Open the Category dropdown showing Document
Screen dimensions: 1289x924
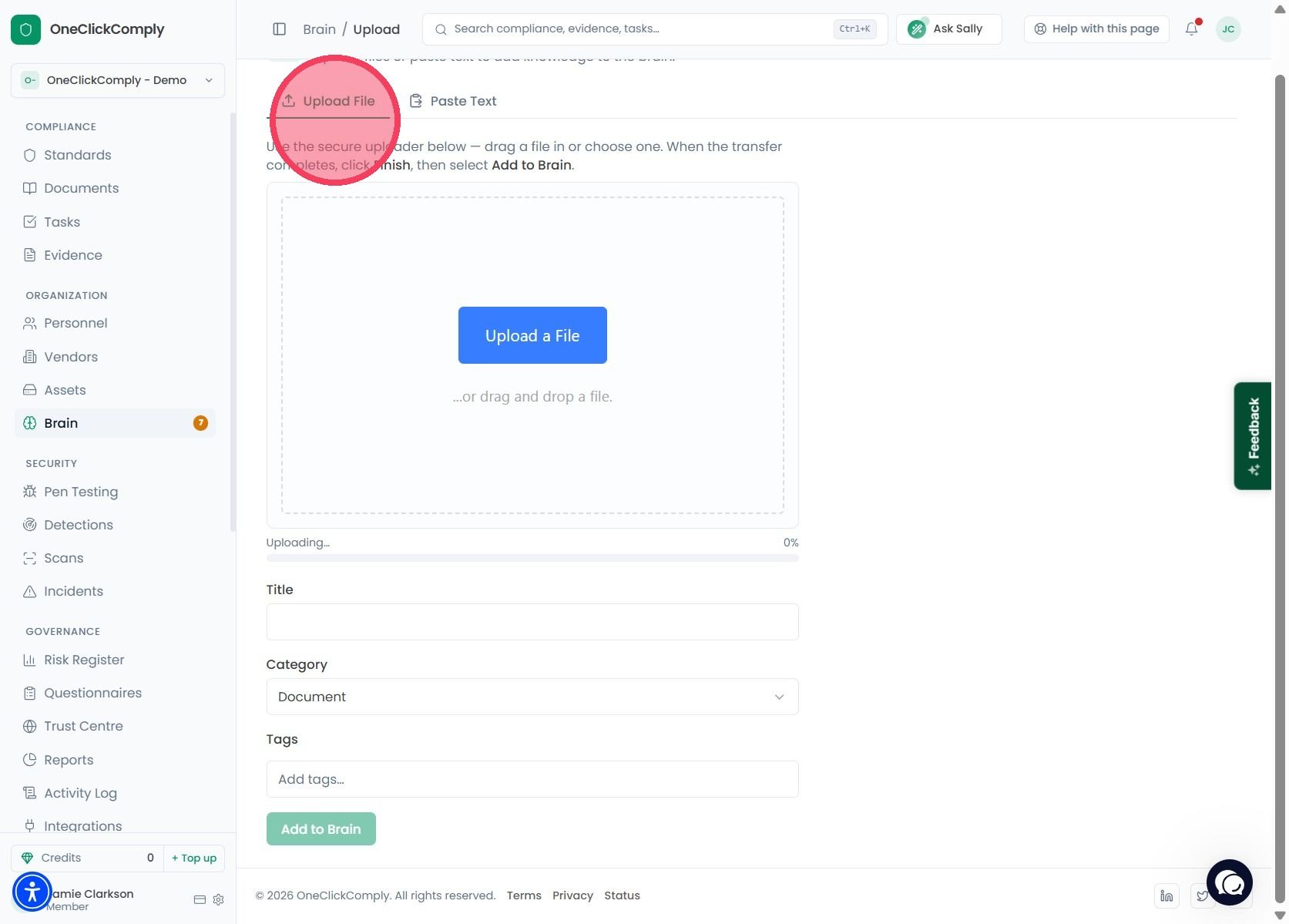tap(532, 697)
